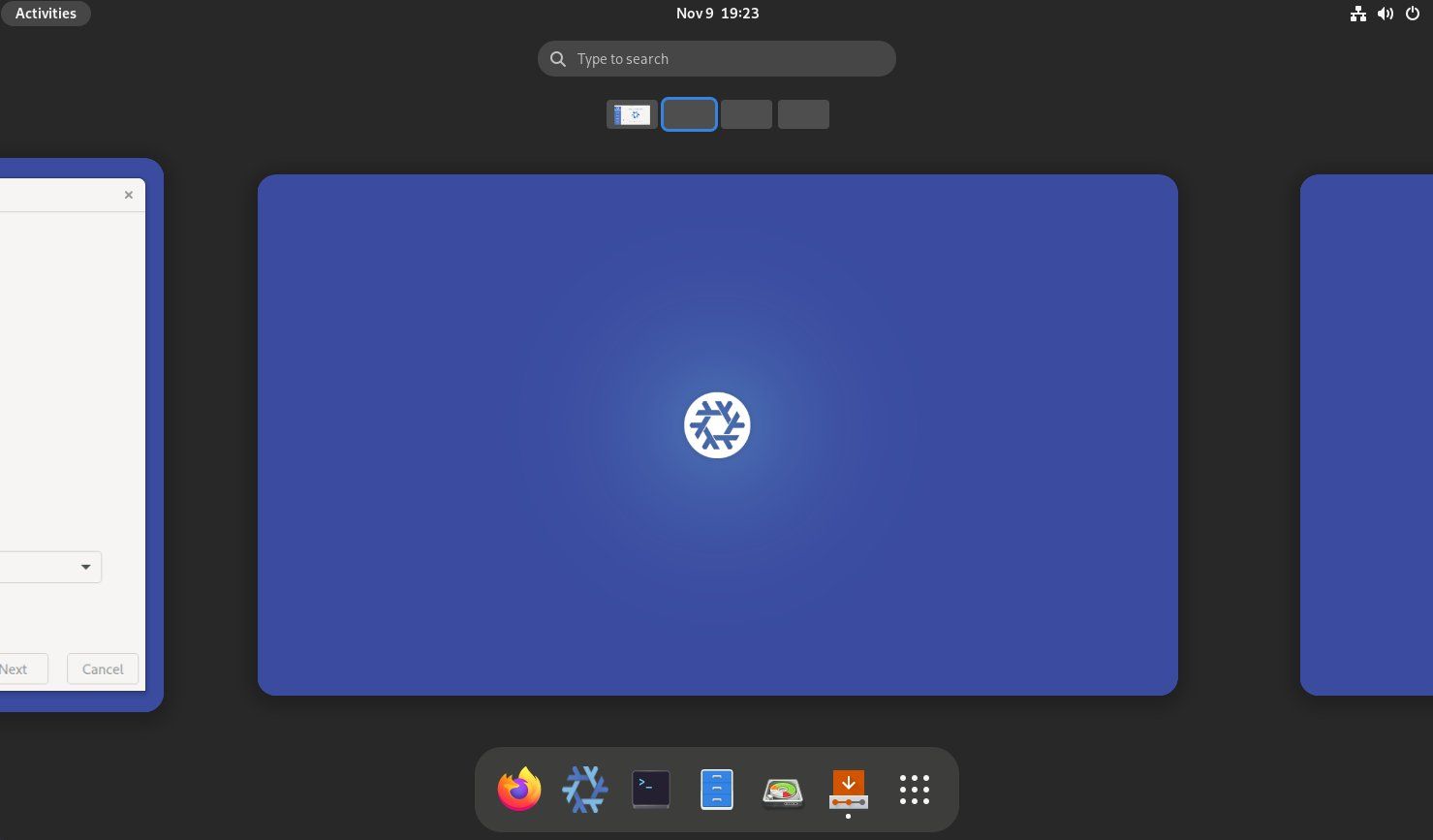Screen dimensions: 1433x840
Task: Select the first workspace thumbnail
Action: point(632,114)
